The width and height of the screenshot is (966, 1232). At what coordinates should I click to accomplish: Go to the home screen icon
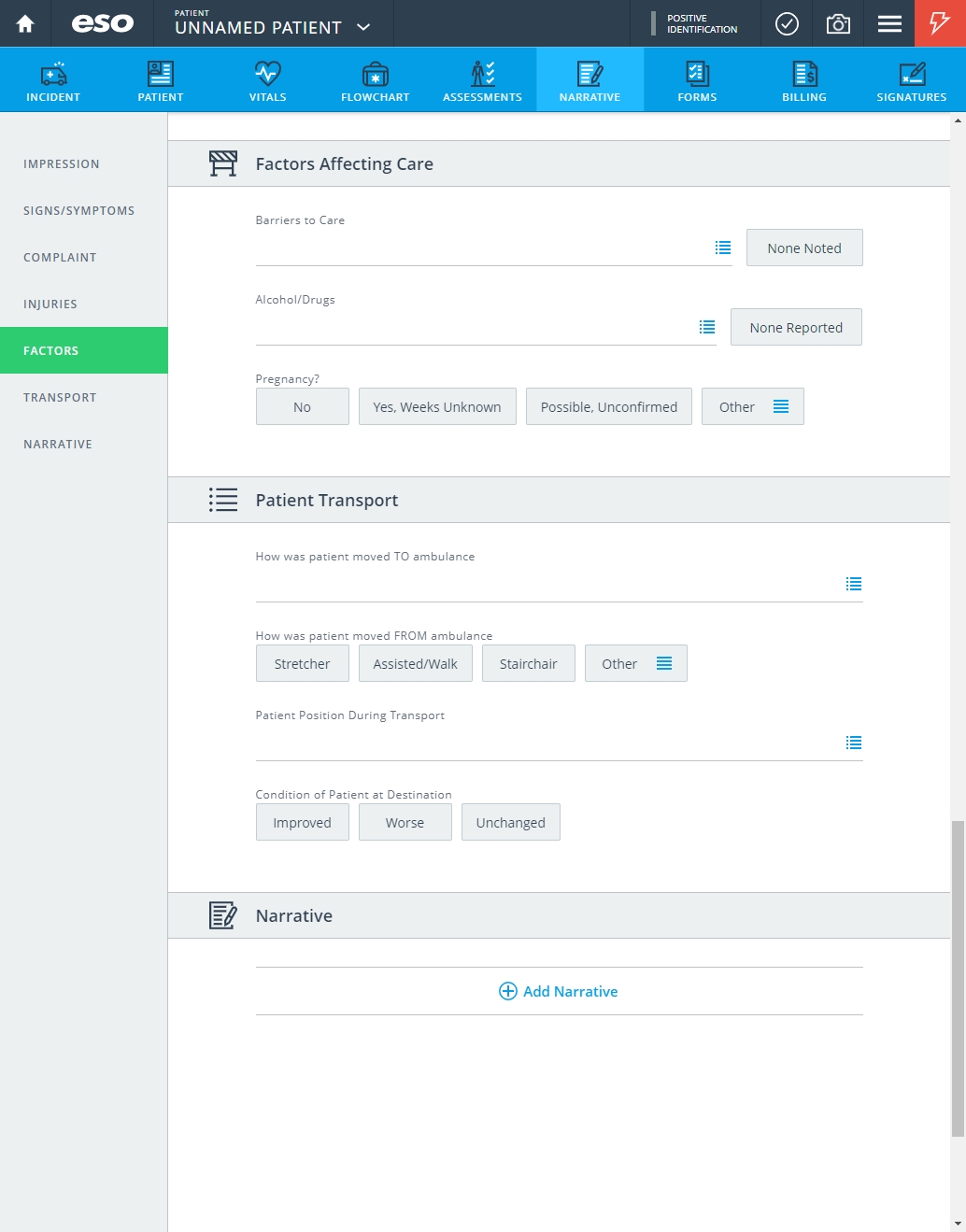click(x=25, y=23)
